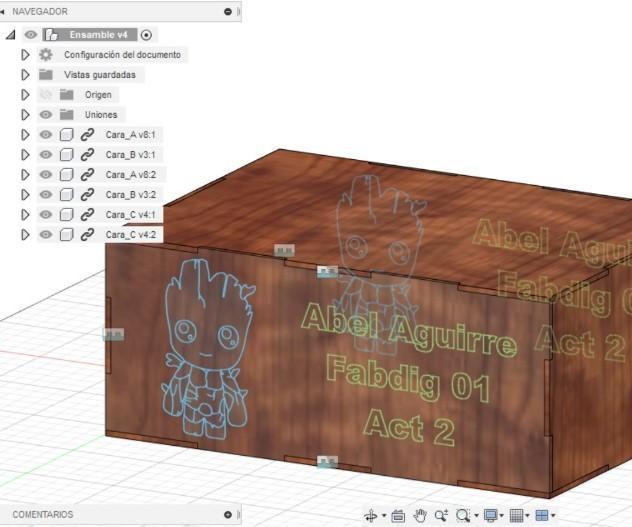Image resolution: width=632 pixels, height=527 pixels.
Task: Click the Cara_C v4:1 link chain icon
Action: point(87,215)
